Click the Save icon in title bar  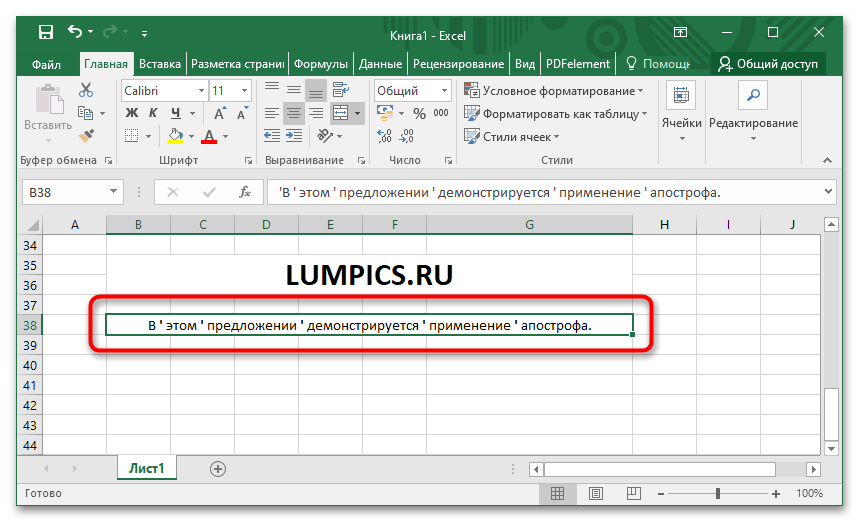pos(46,33)
